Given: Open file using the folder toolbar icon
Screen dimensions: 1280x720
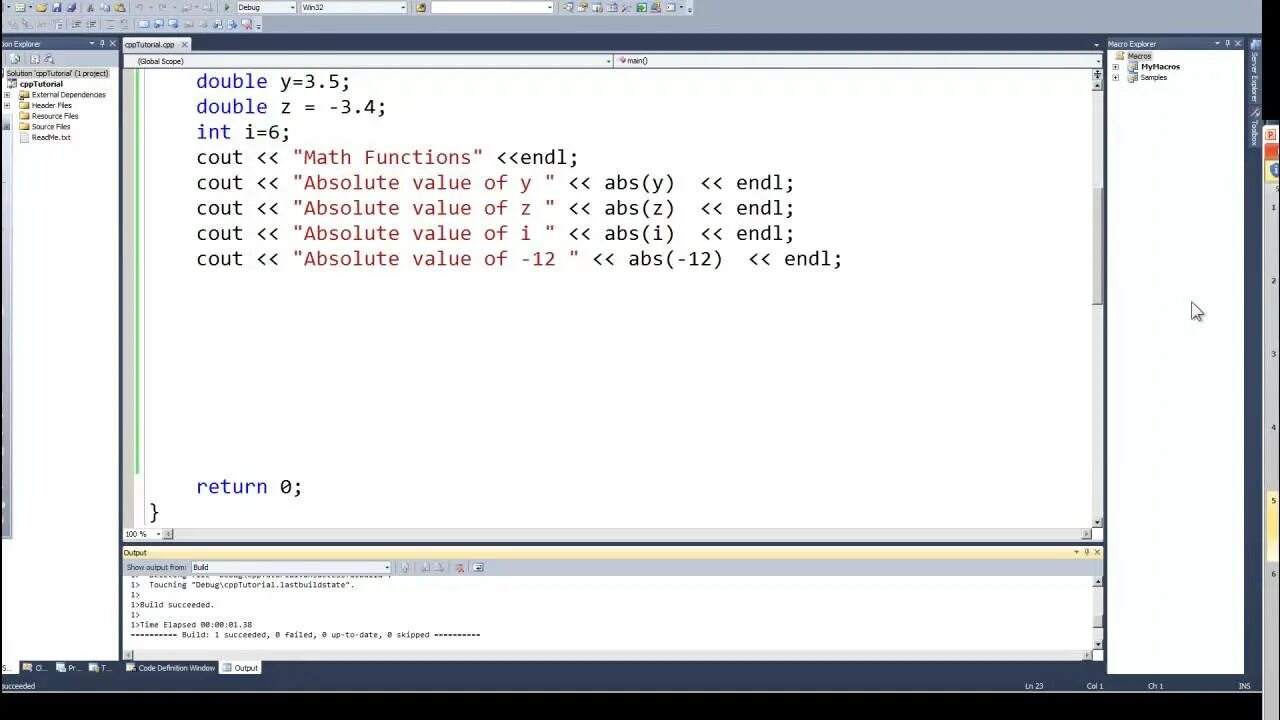Looking at the screenshot, I should pyautogui.click(x=41, y=7).
